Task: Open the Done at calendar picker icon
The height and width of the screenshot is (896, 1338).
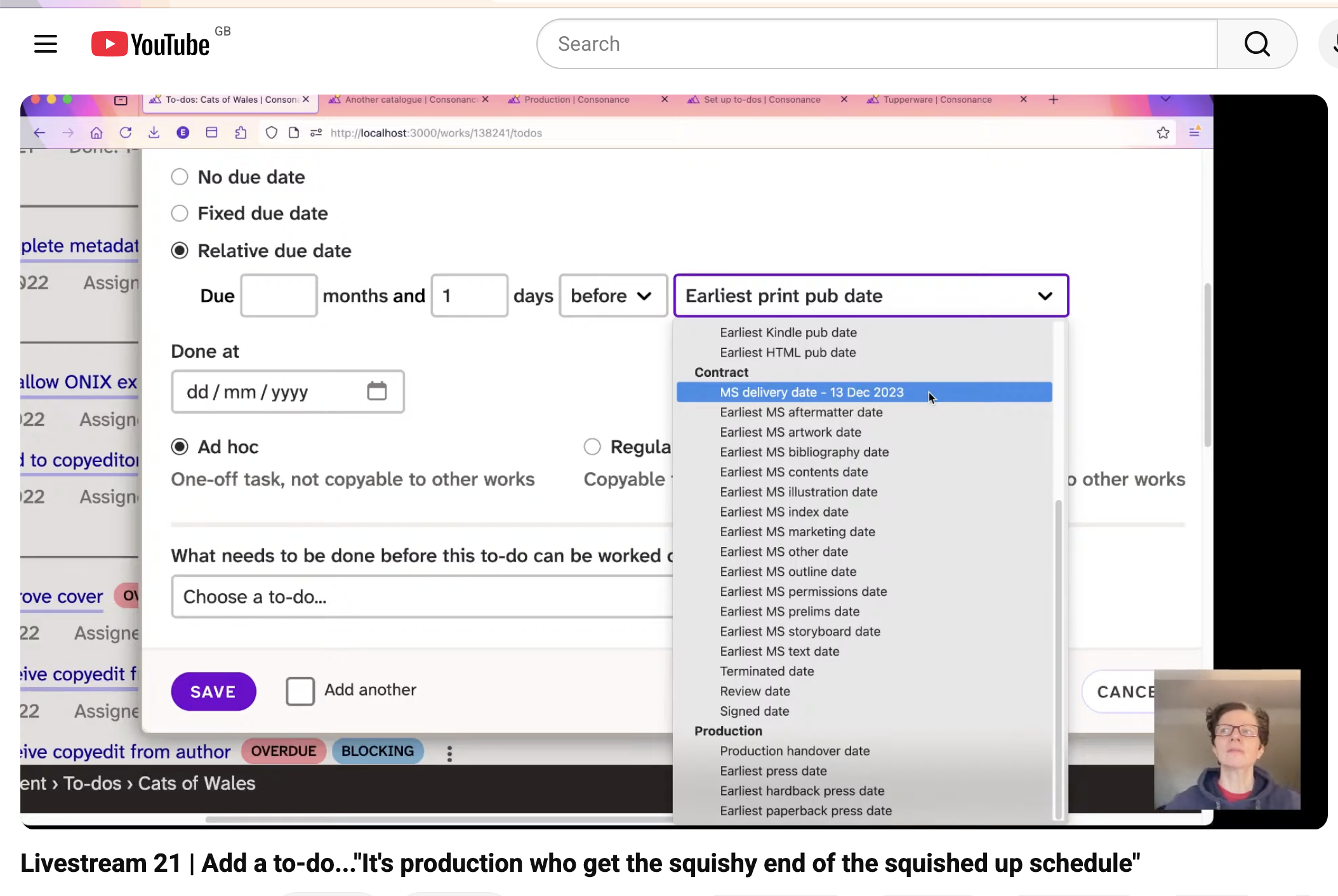Action: tap(377, 391)
